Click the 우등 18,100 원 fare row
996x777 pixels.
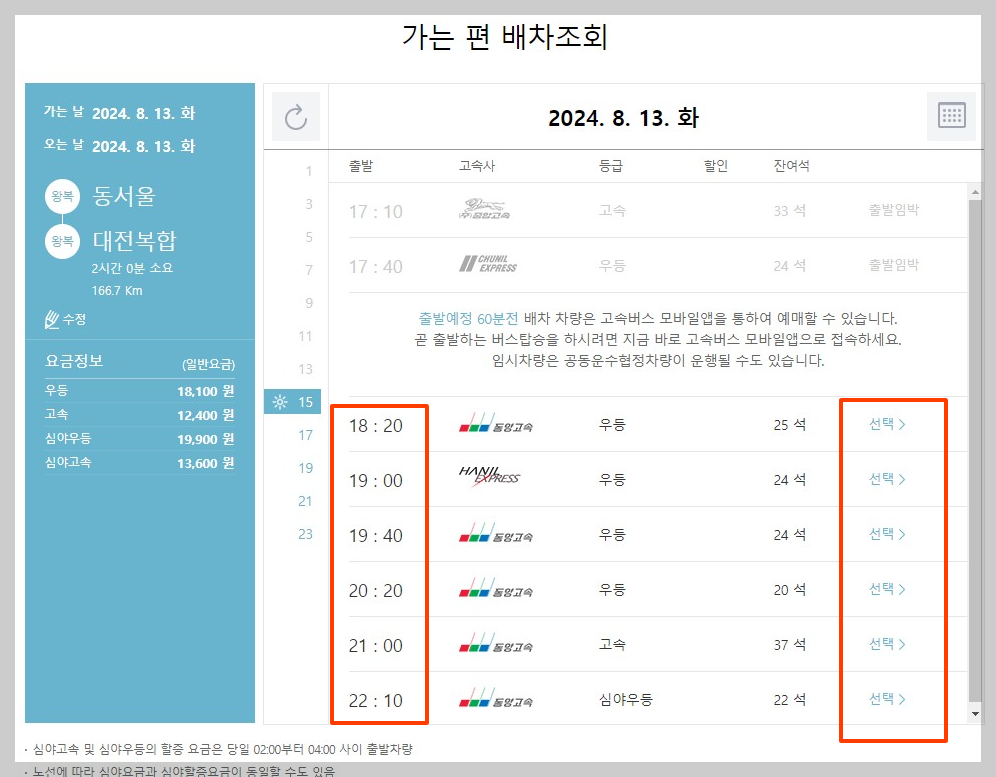140,391
